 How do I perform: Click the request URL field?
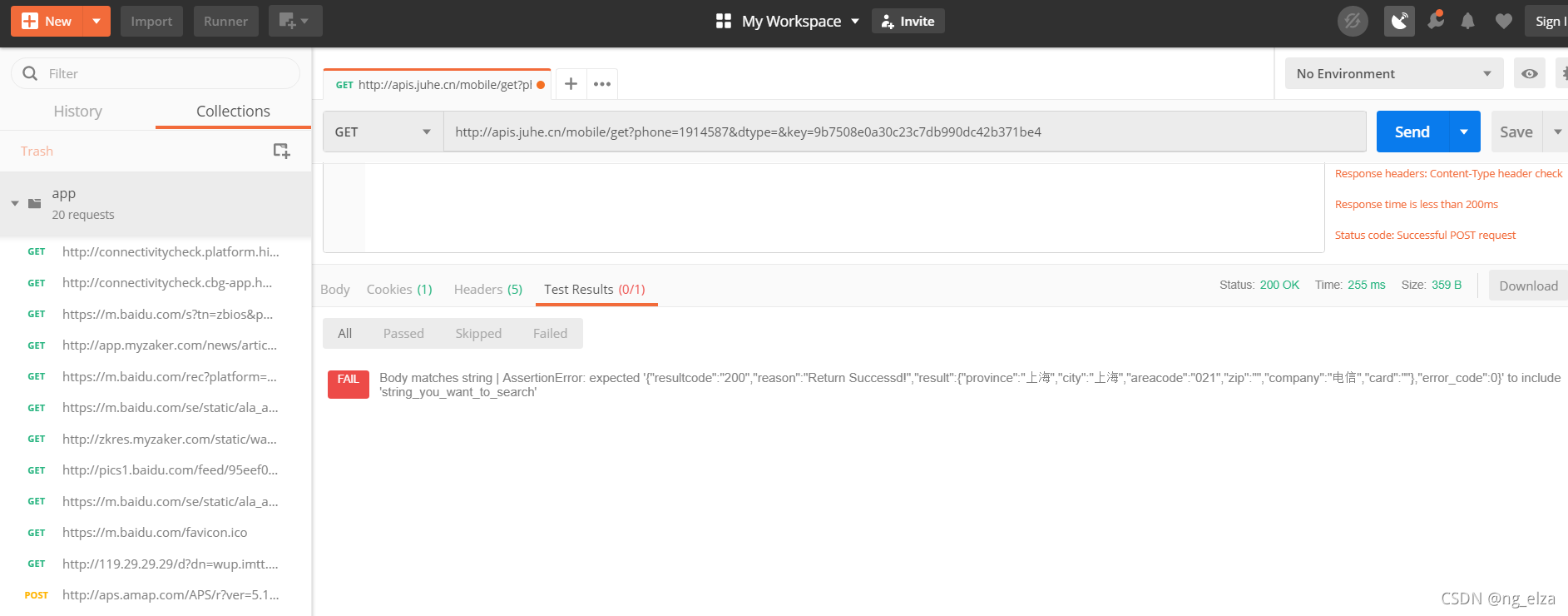click(x=904, y=132)
